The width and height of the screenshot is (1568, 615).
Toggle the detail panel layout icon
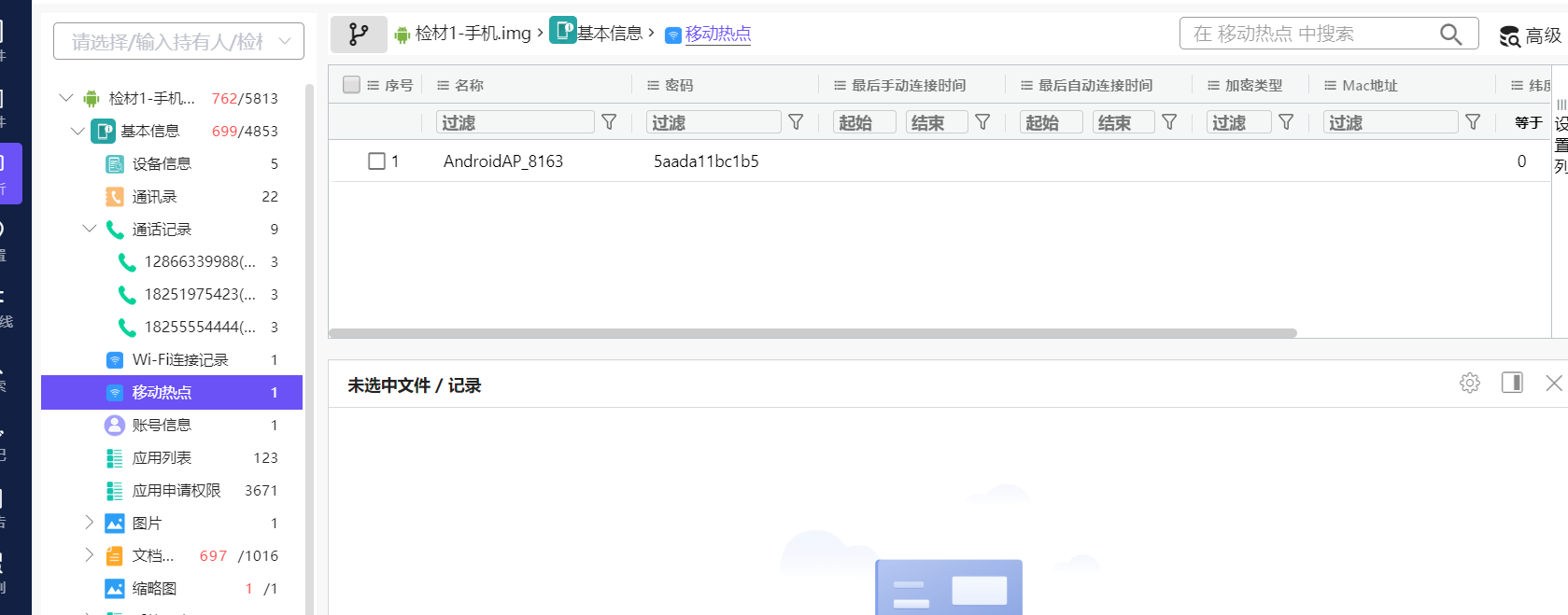pos(1512,383)
